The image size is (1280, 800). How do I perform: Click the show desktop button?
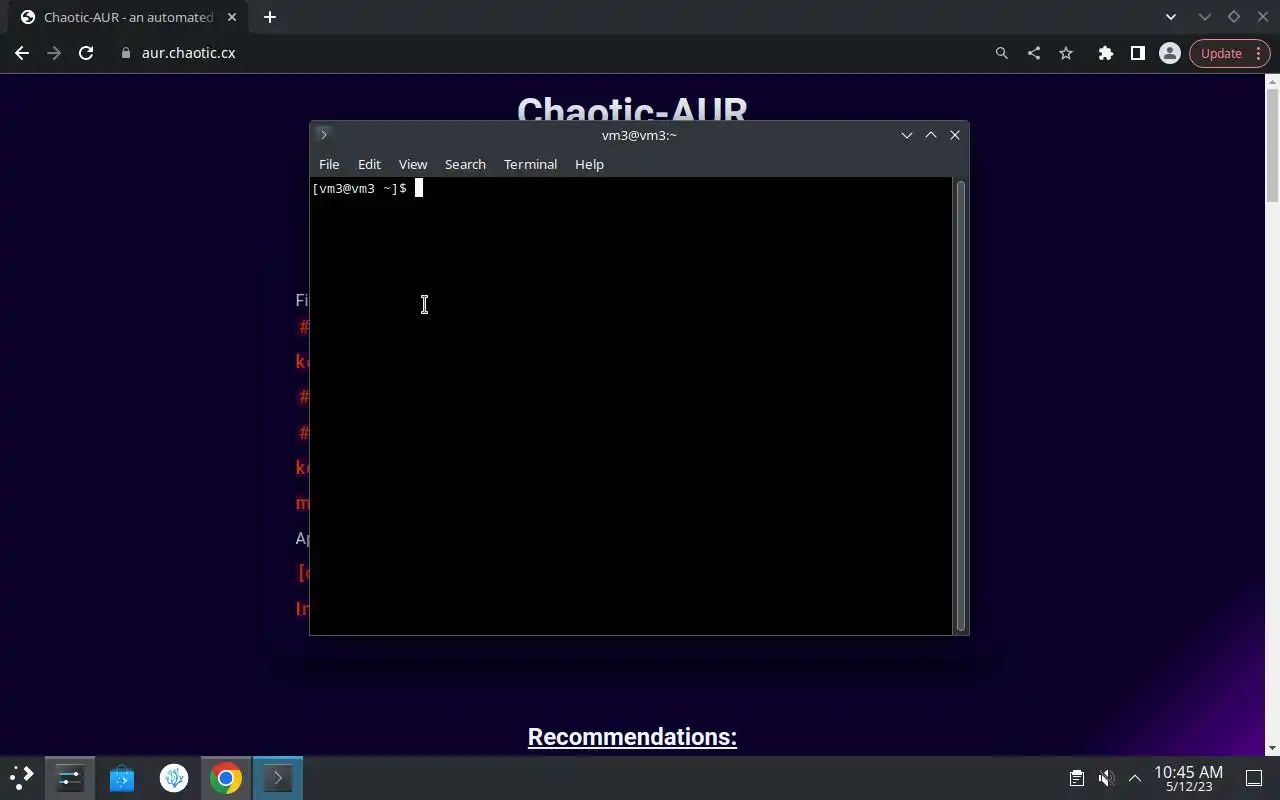tap(1253, 778)
